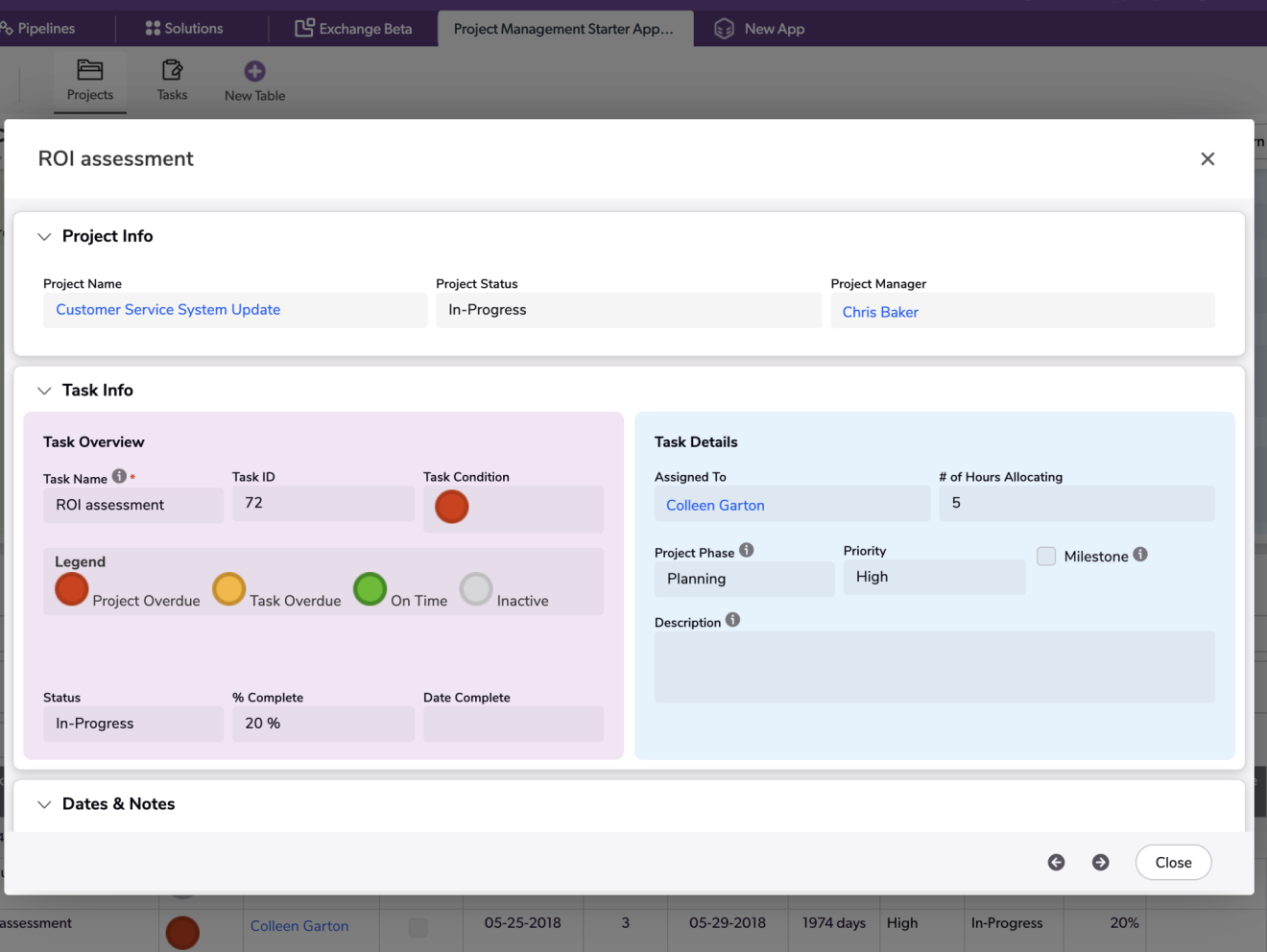The height and width of the screenshot is (952, 1267).
Task: Collapse the Project Info section
Action: pyautogui.click(x=44, y=237)
